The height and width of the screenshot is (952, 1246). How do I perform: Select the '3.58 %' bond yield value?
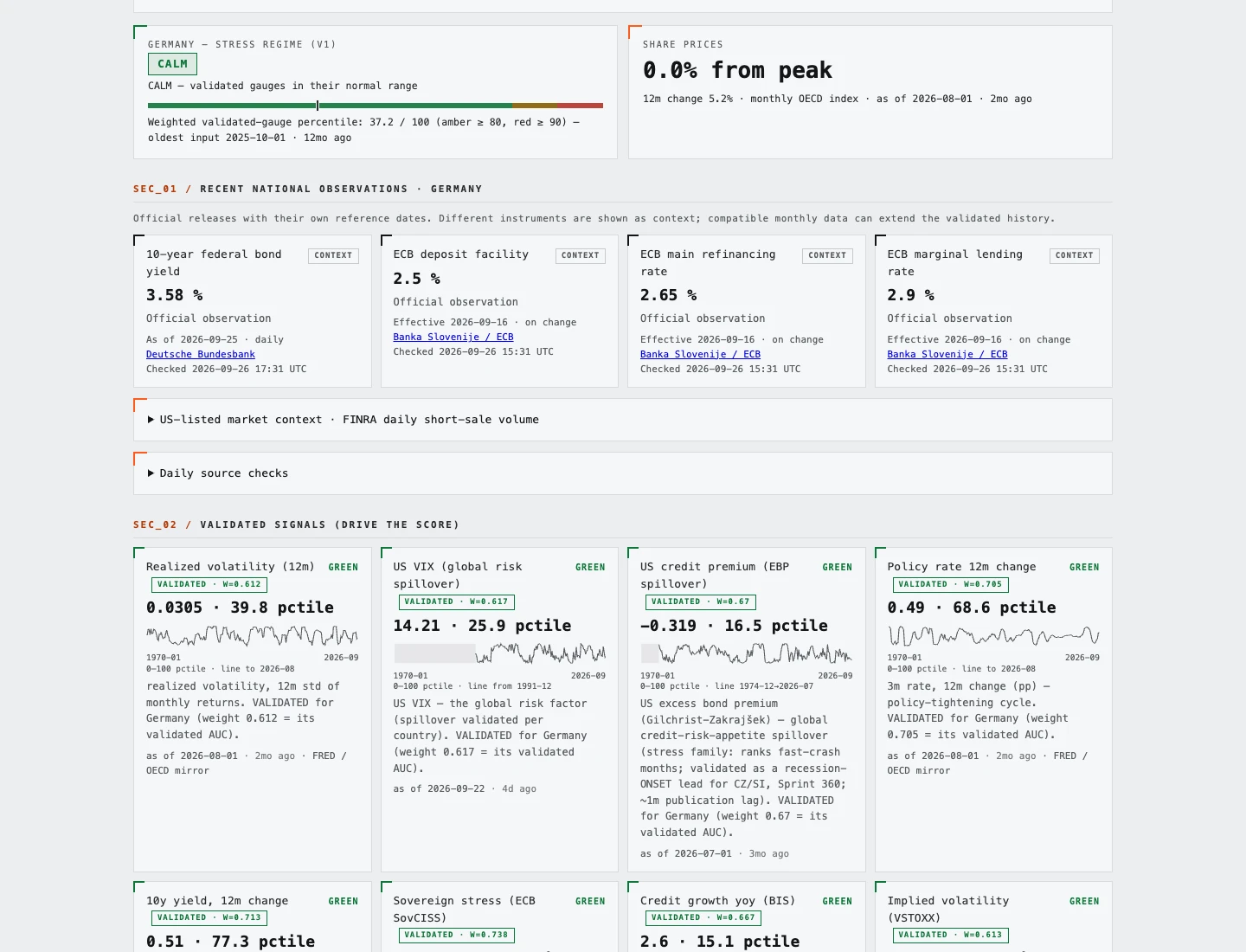(x=175, y=296)
